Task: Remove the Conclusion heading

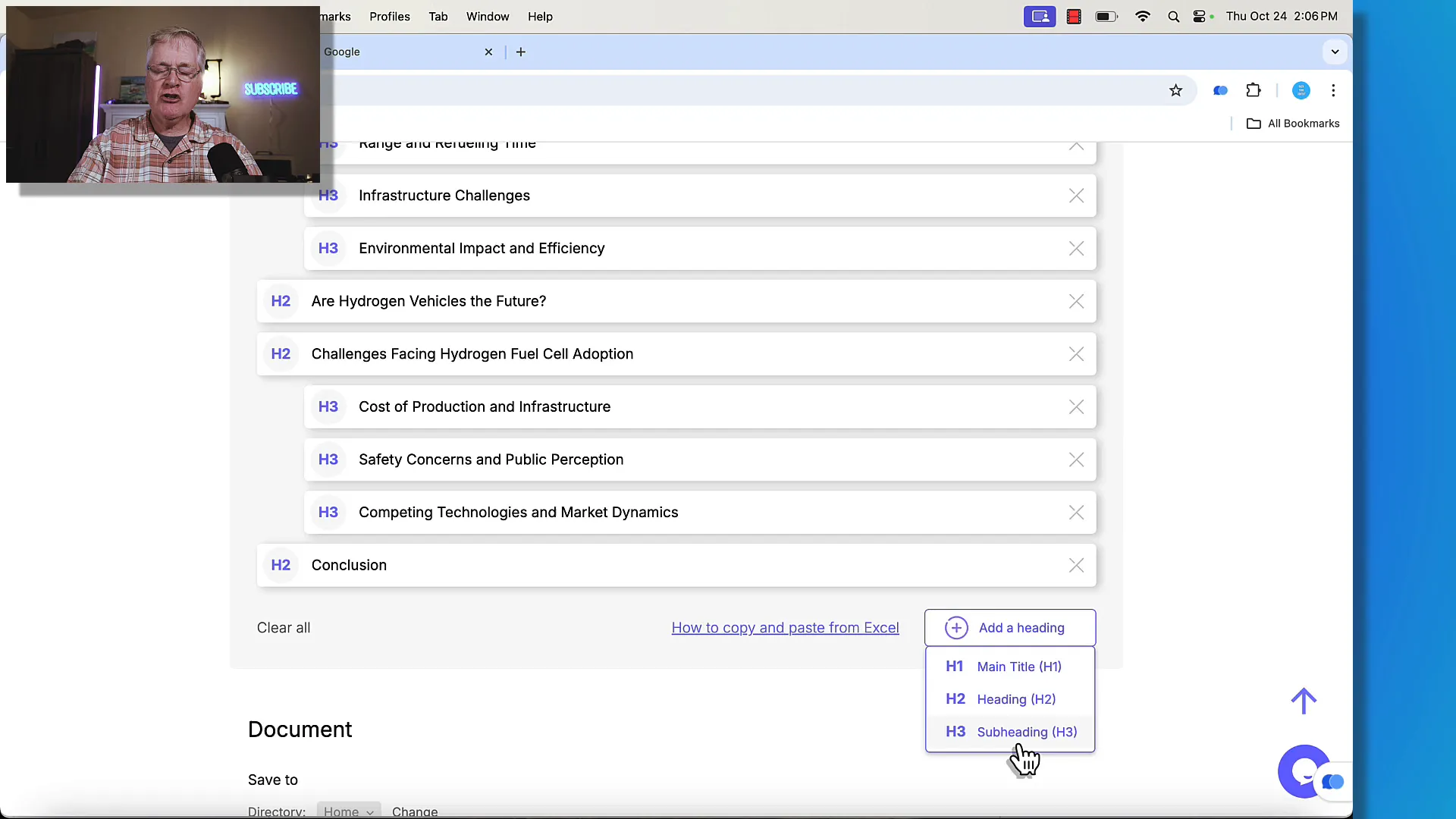Action: pos(1076,565)
